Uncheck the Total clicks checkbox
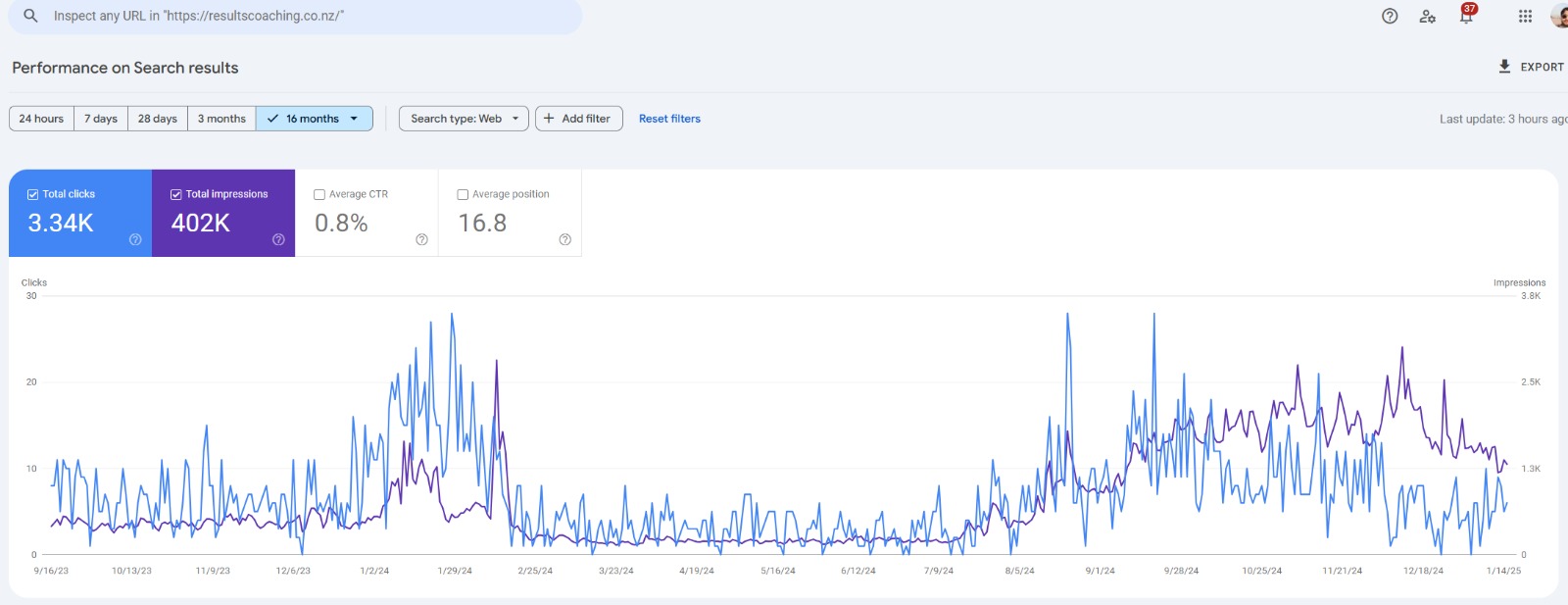The height and width of the screenshot is (605, 1568). coord(32,194)
